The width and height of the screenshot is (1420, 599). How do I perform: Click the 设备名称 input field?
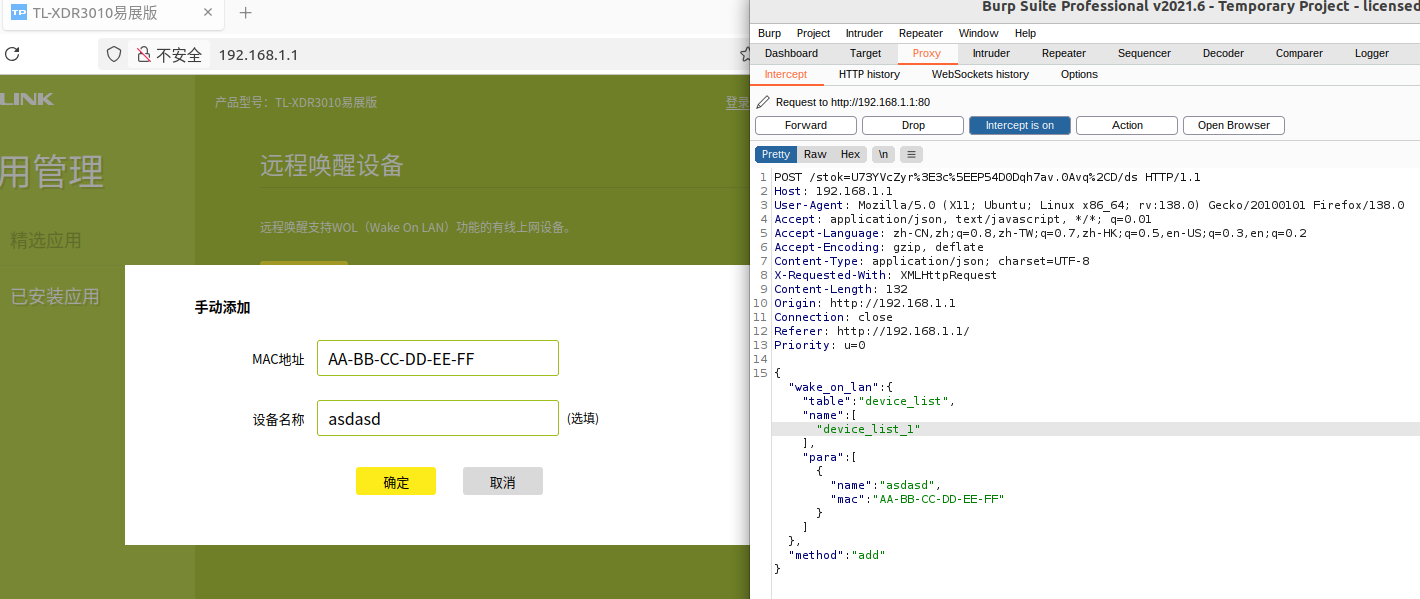pos(437,418)
